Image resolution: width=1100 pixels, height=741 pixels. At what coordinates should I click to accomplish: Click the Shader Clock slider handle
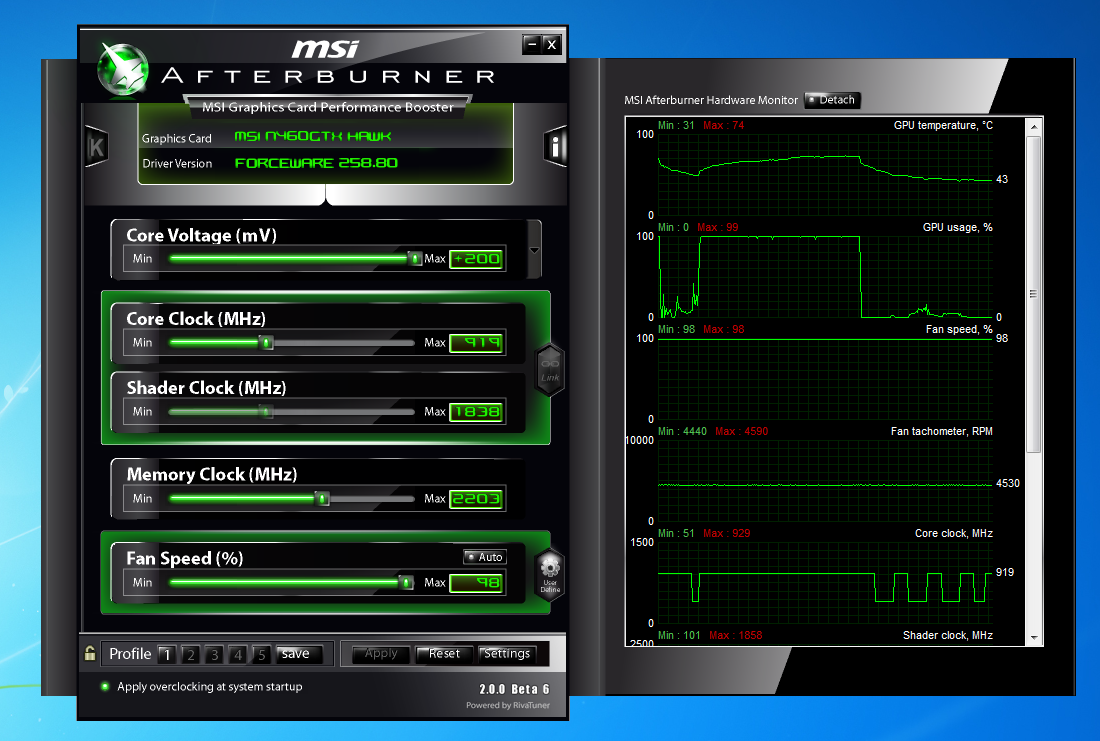[x=267, y=411]
